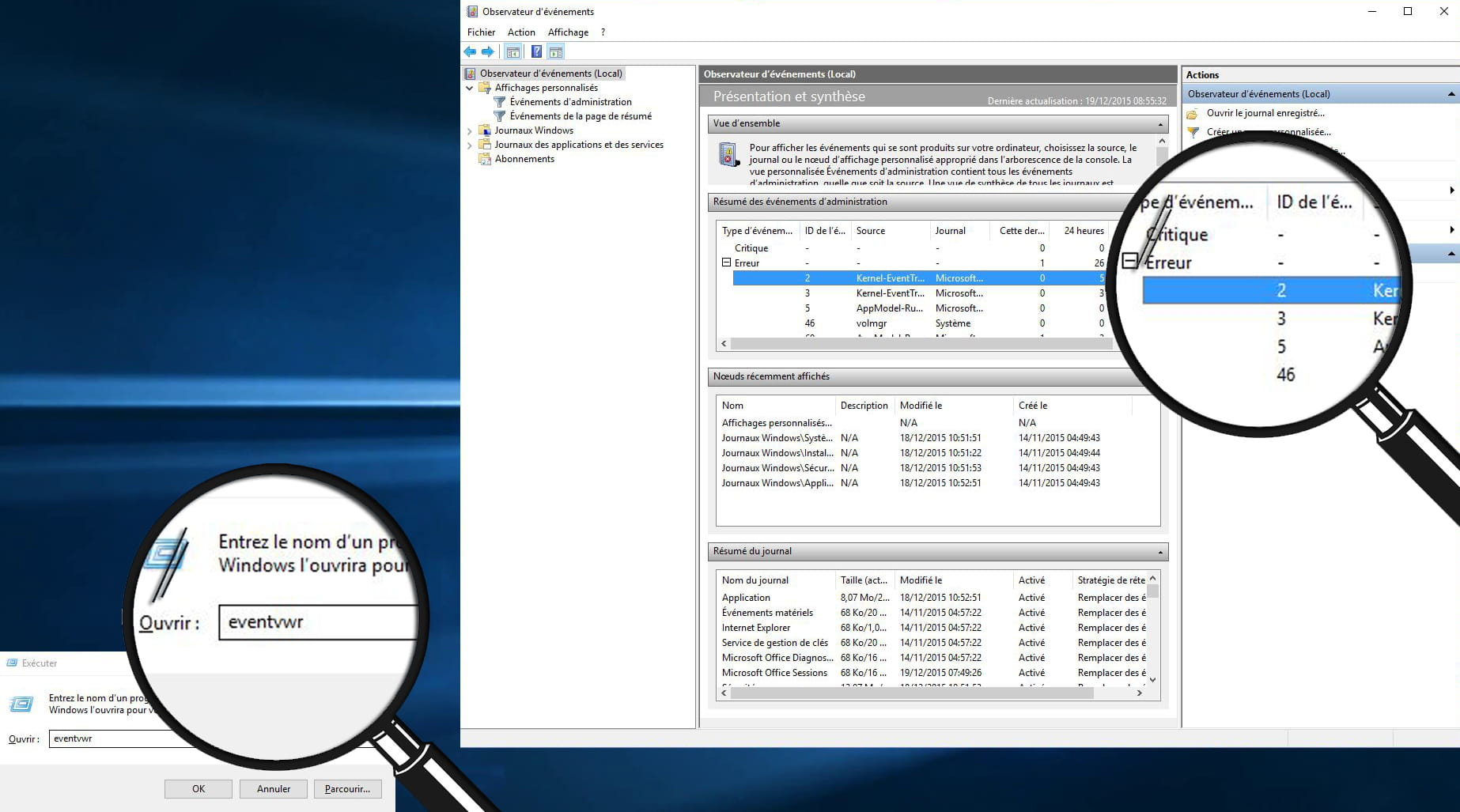Click the Ouvrir le journal enregistré action
Image resolution: width=1460 pixels, height=812 pixels.
[x=1265, y=113]
